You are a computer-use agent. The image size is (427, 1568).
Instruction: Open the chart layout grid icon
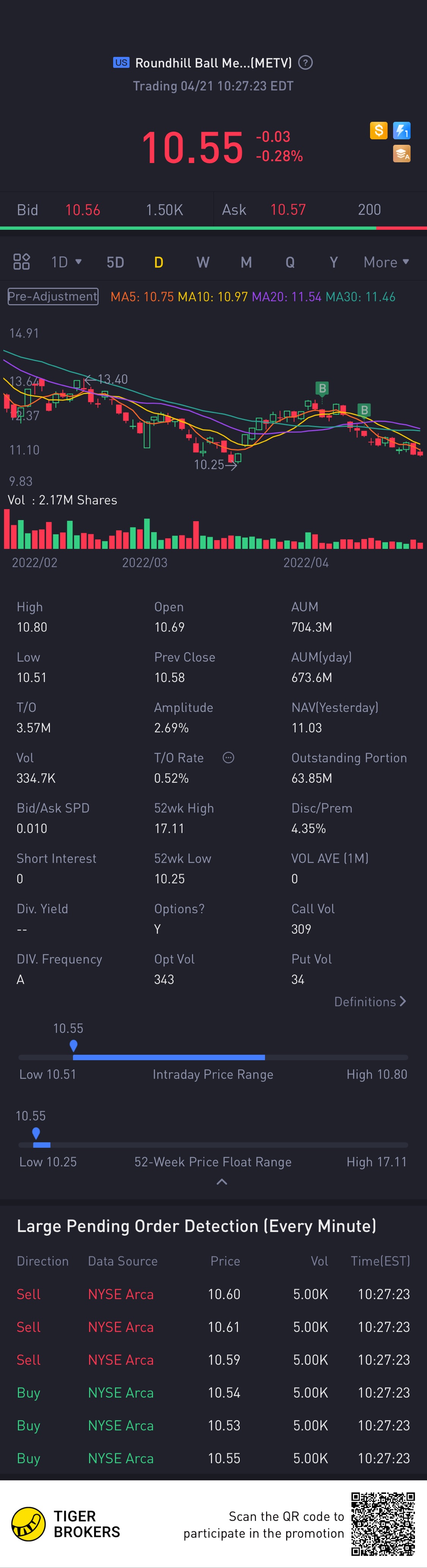(22, 262)
